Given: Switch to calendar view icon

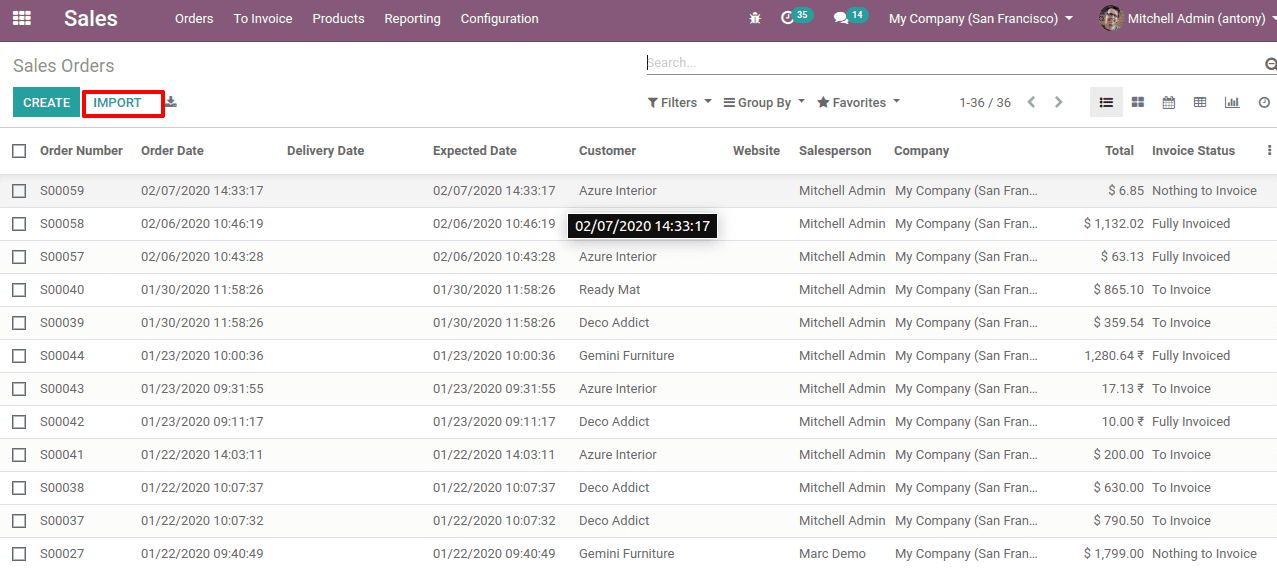Looking at the screenshot, I should (1169, 102).
